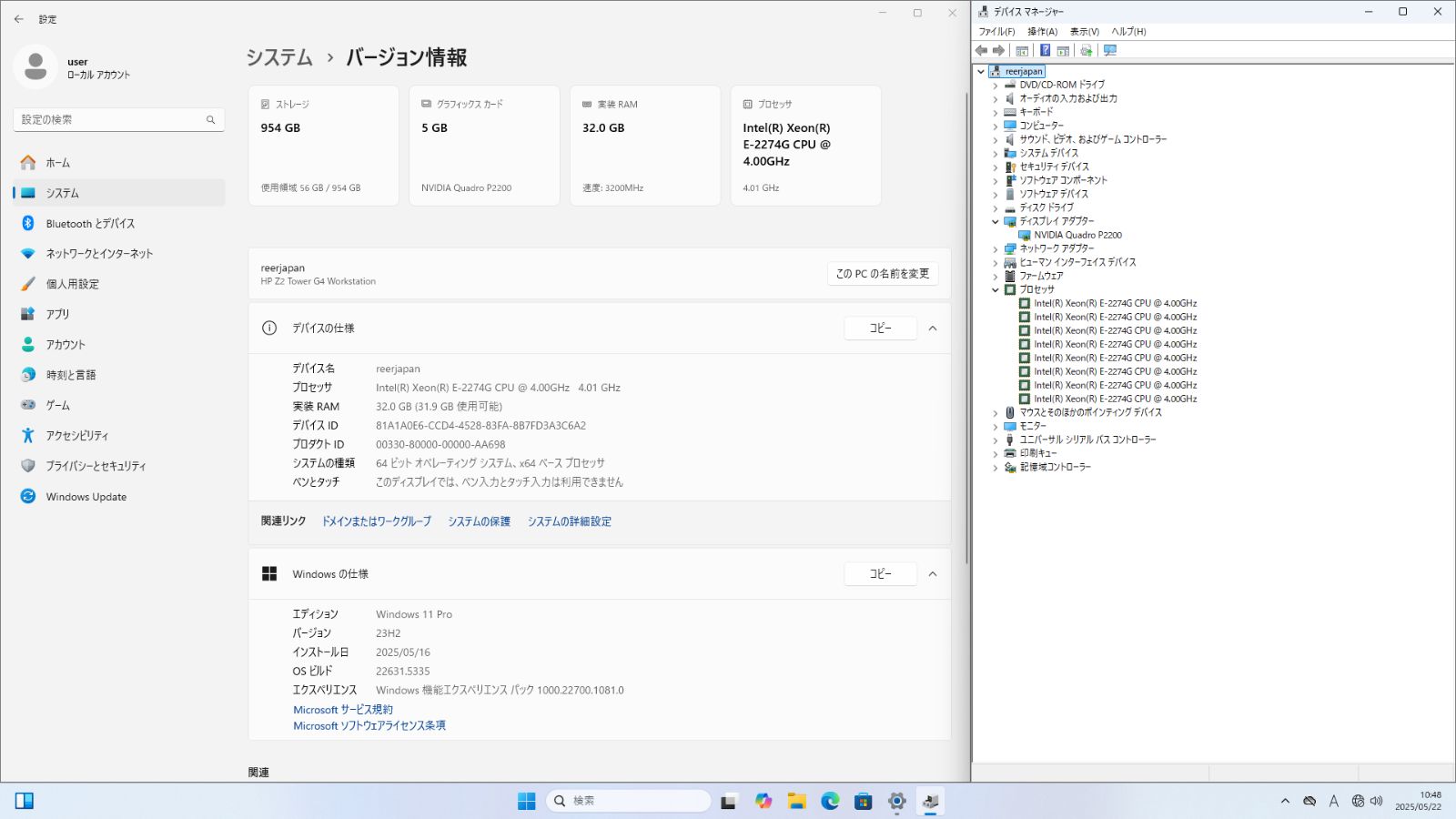
Task: Open the 表示(V) menu in Device Manager
Action: coord(1084,32)
